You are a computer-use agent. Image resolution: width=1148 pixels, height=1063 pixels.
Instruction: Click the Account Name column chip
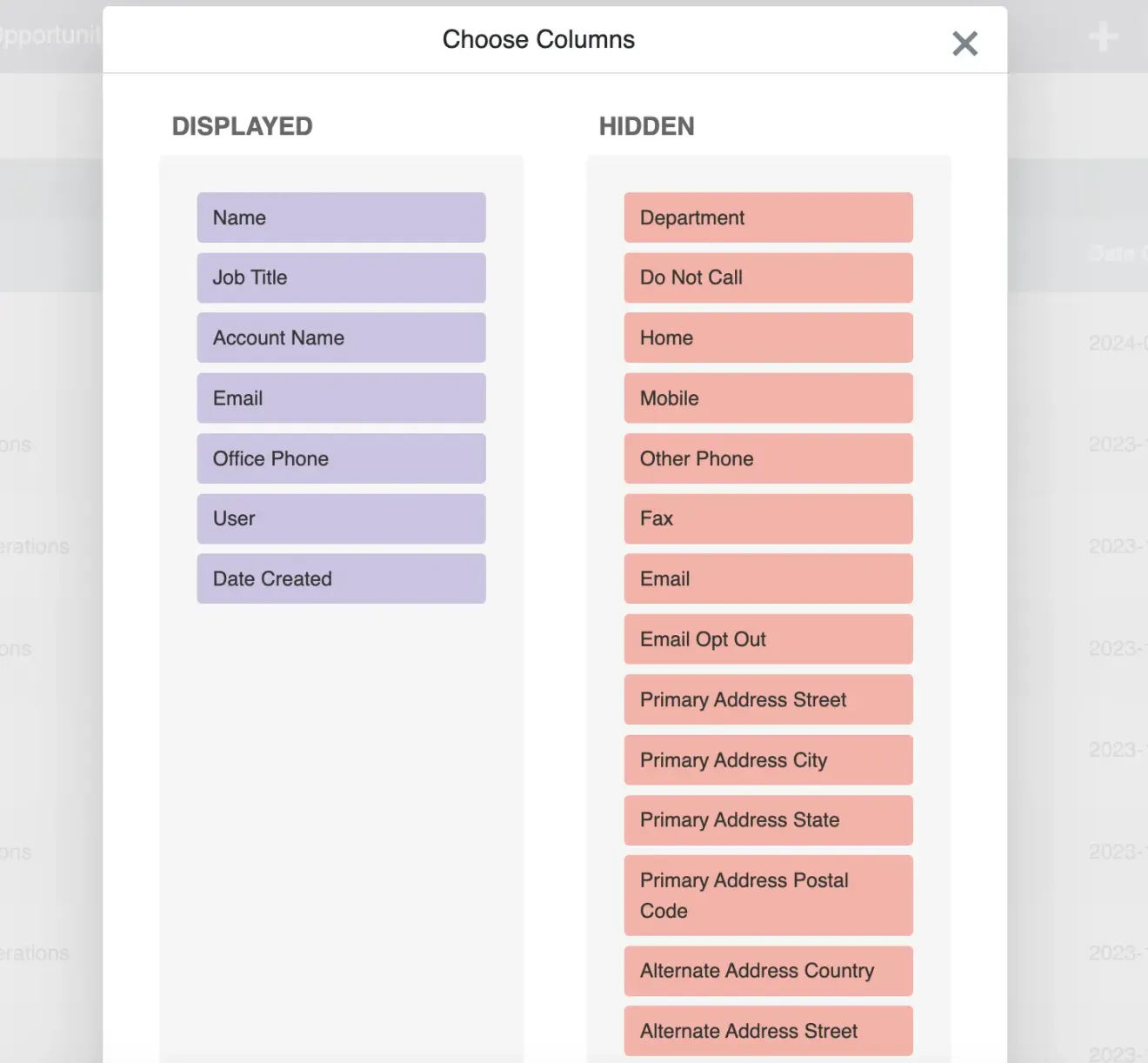pos(341,338)
